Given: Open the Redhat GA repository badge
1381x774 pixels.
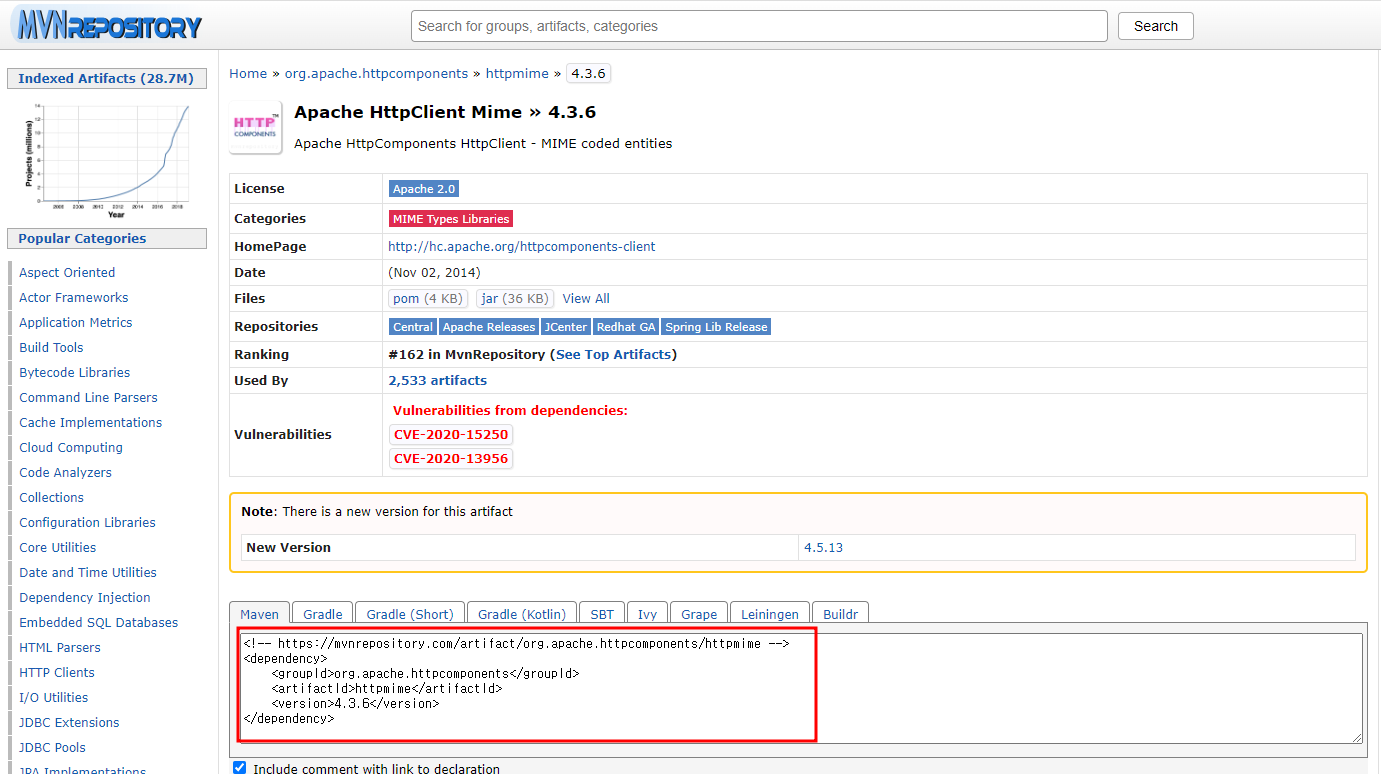Looking at the screenshot, I should click(626, 327).
